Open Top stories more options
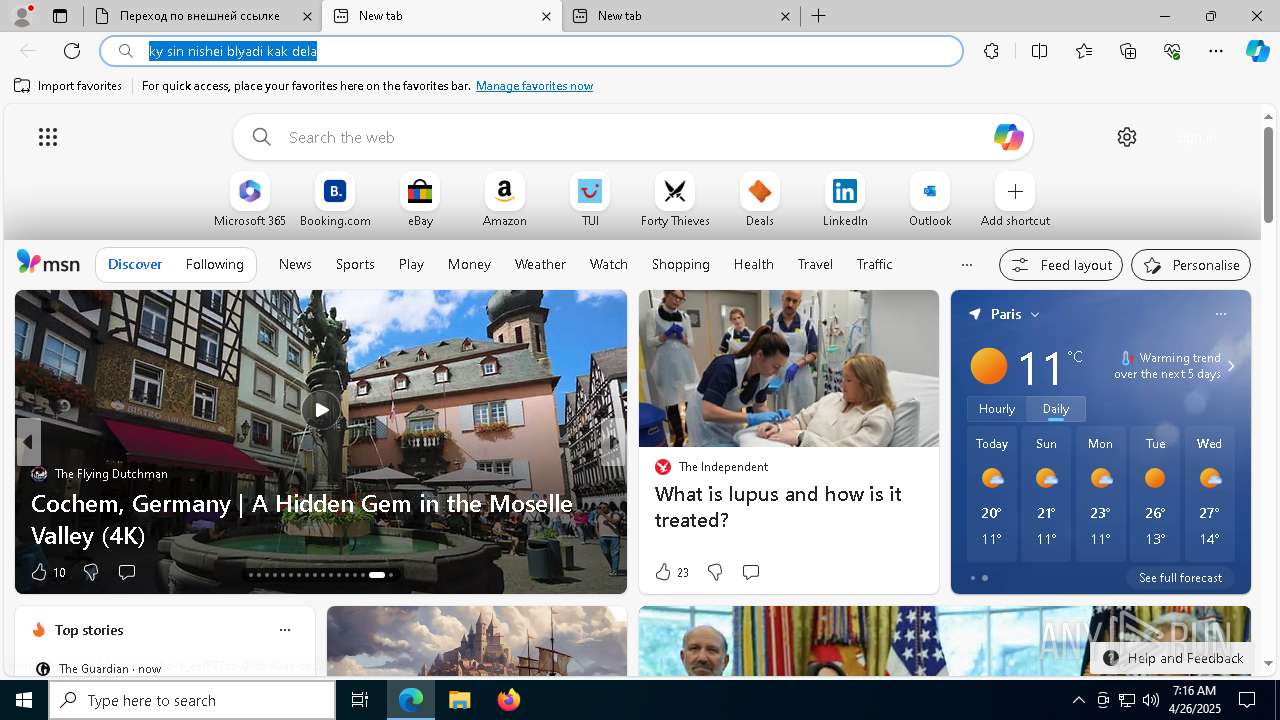1280x720 pixels. click(x=285, y=630)
